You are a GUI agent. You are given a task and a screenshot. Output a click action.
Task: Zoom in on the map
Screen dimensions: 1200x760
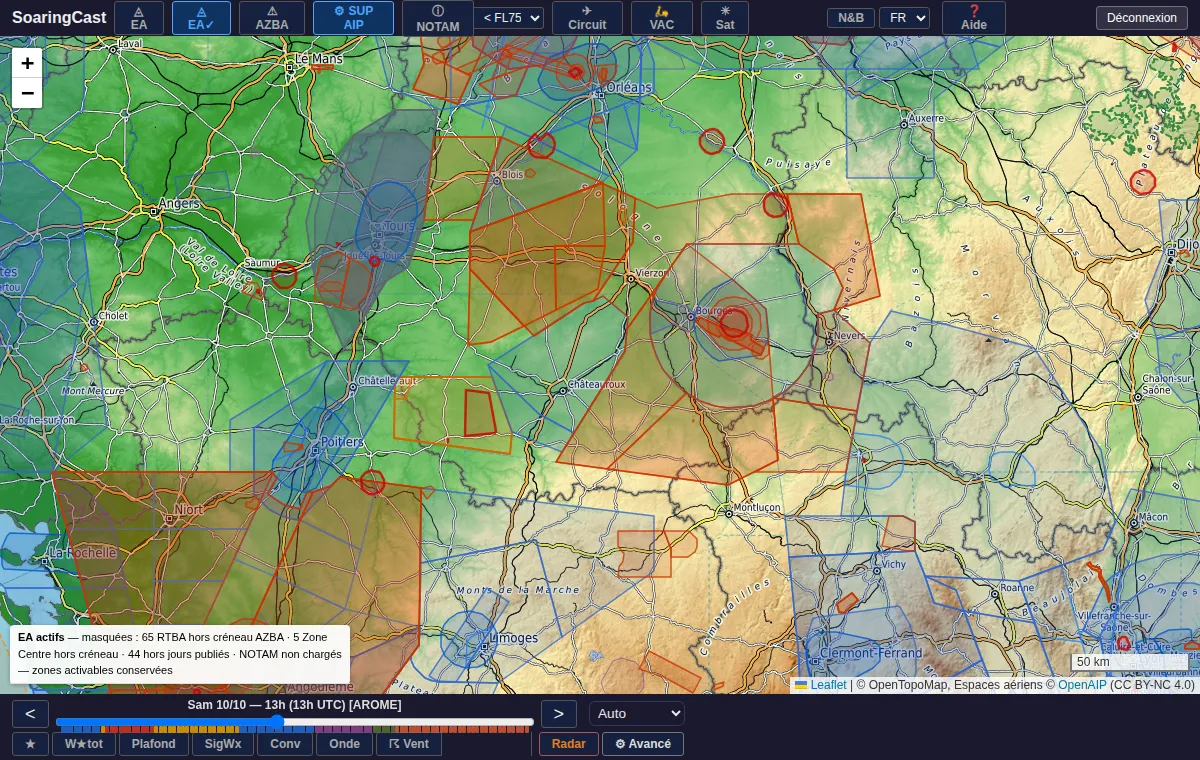pos(27,63)
